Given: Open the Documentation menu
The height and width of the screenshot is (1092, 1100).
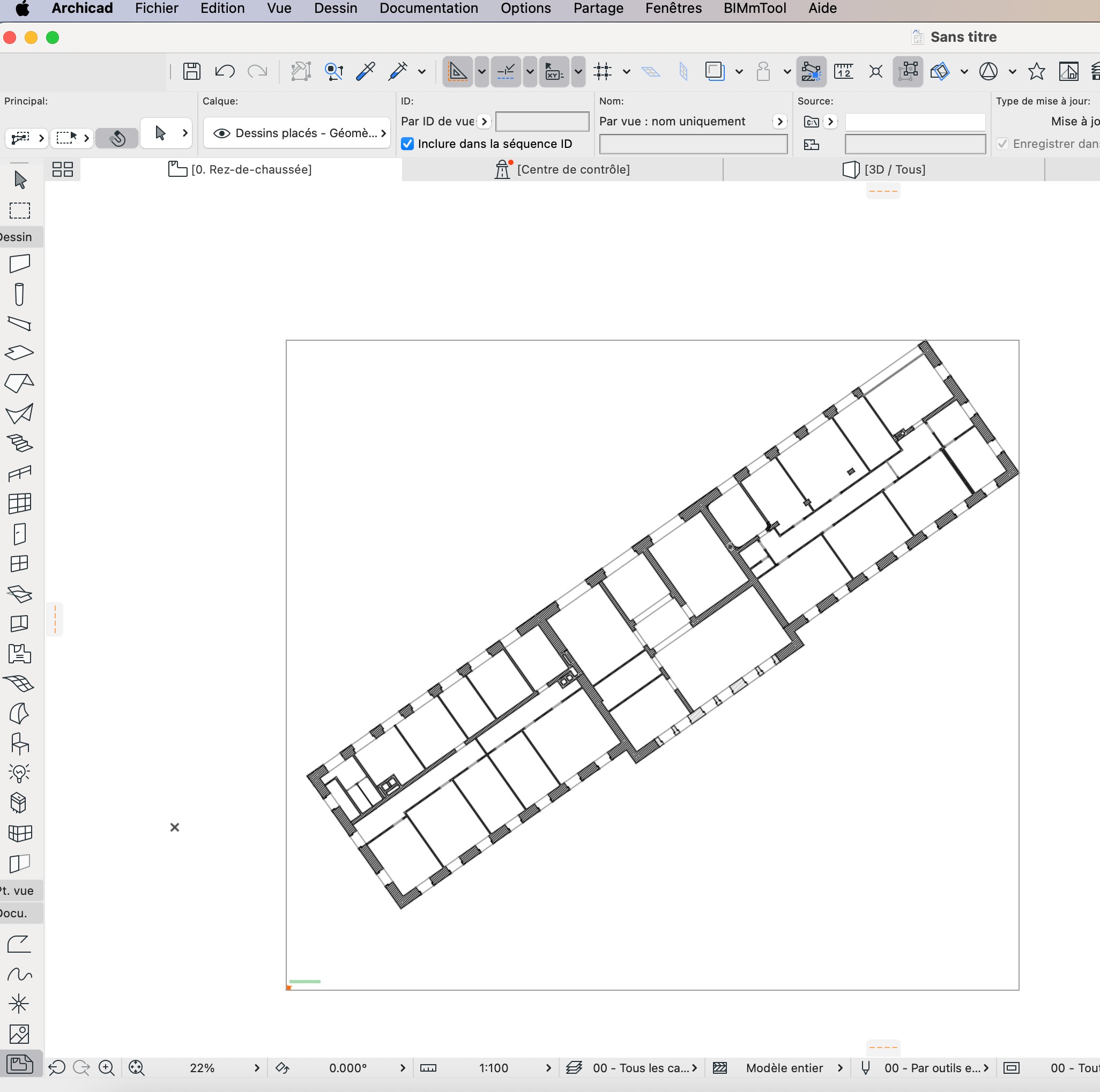Looking at the screenshot, I should pyautogui.click(x=429, y=9).
